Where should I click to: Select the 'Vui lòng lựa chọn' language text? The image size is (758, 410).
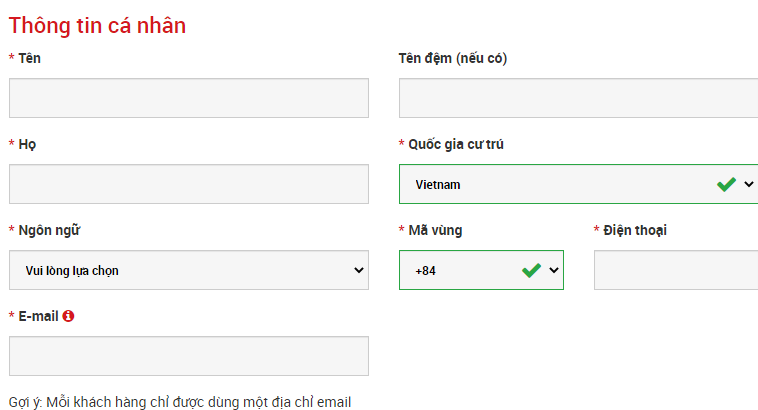pyautogui.click(x=72, y=271)
